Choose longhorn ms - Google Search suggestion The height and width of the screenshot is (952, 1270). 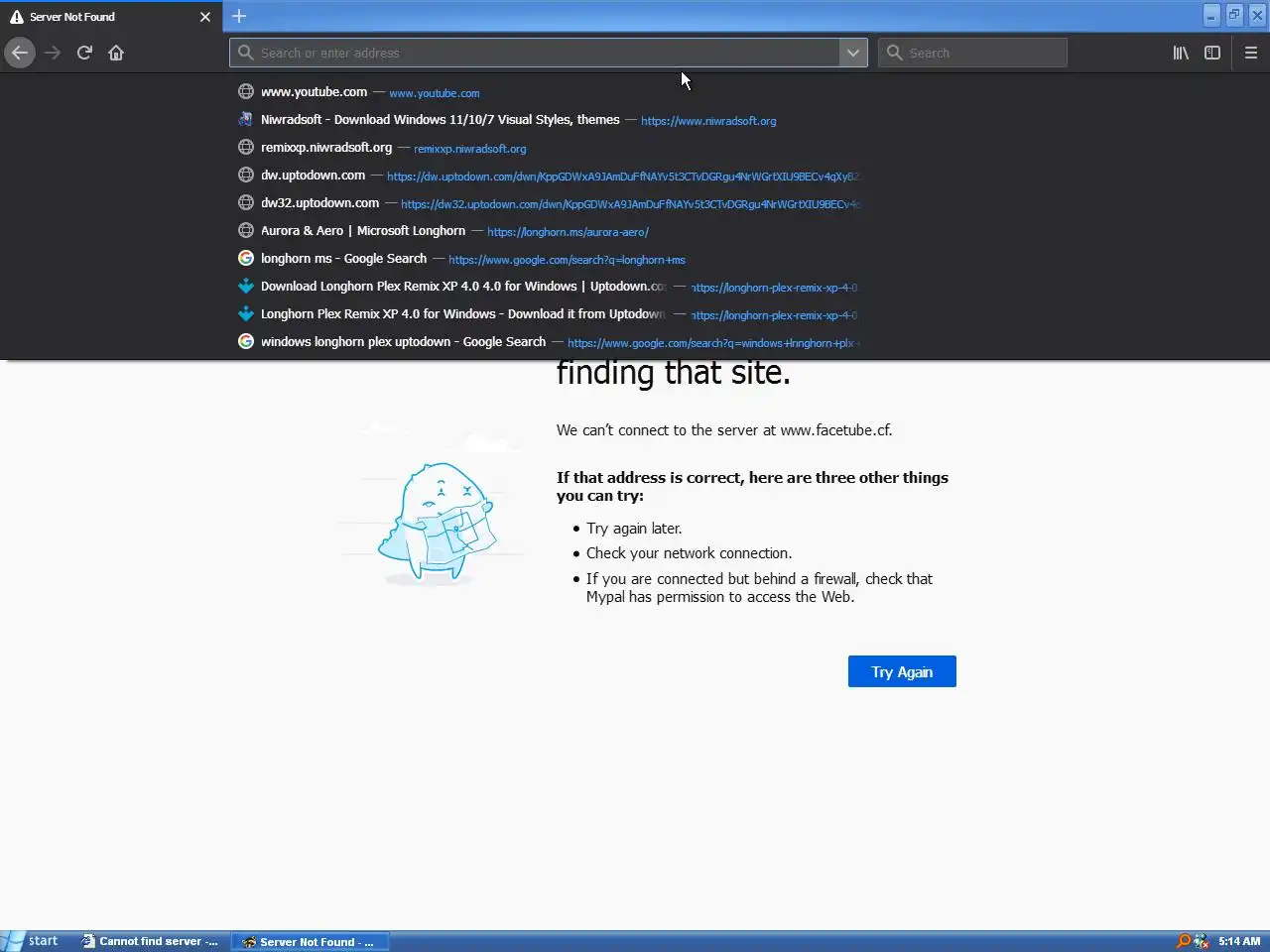(x=549, y=258)
